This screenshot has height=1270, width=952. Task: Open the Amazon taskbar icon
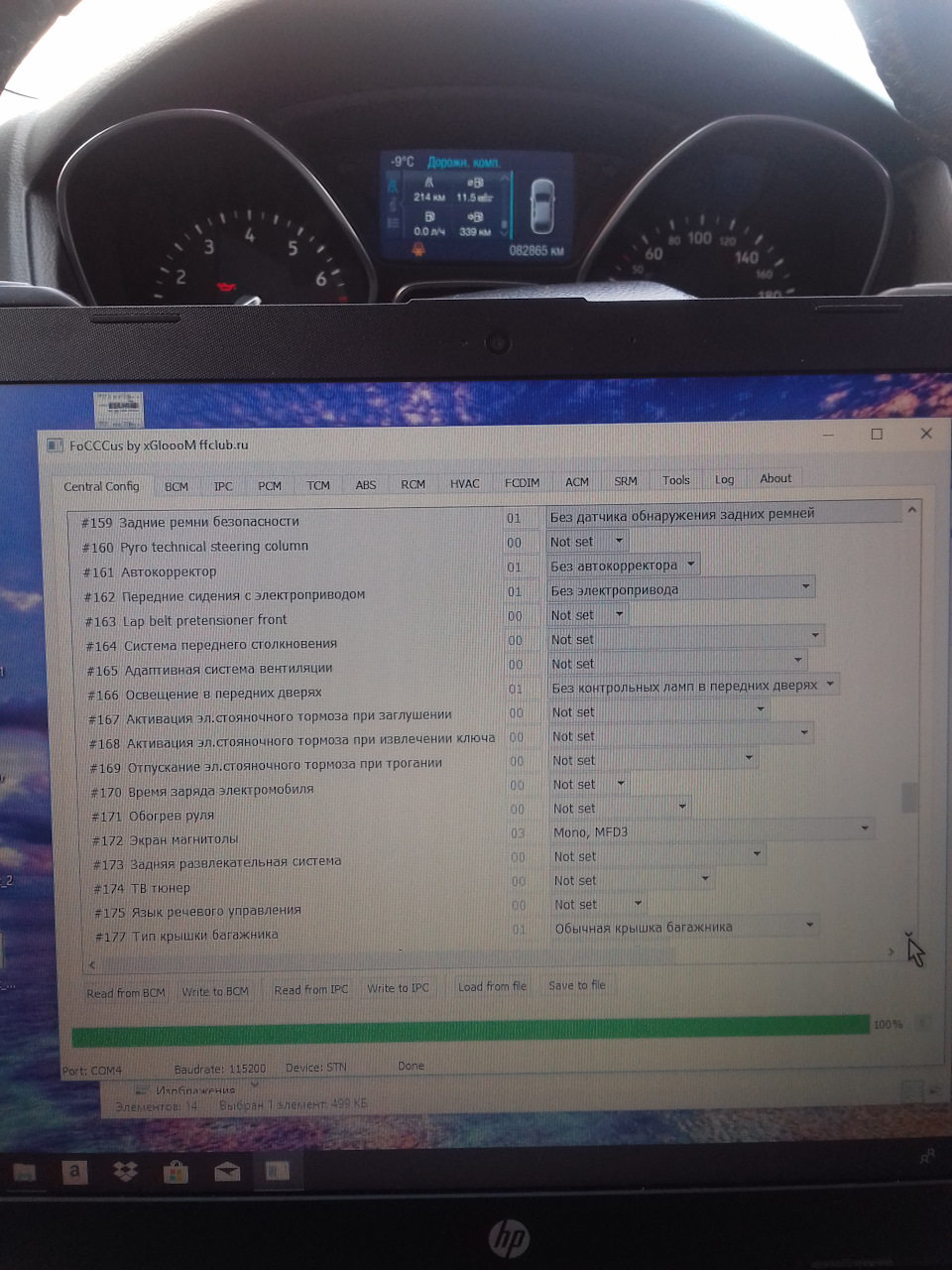pos(73,1171)
